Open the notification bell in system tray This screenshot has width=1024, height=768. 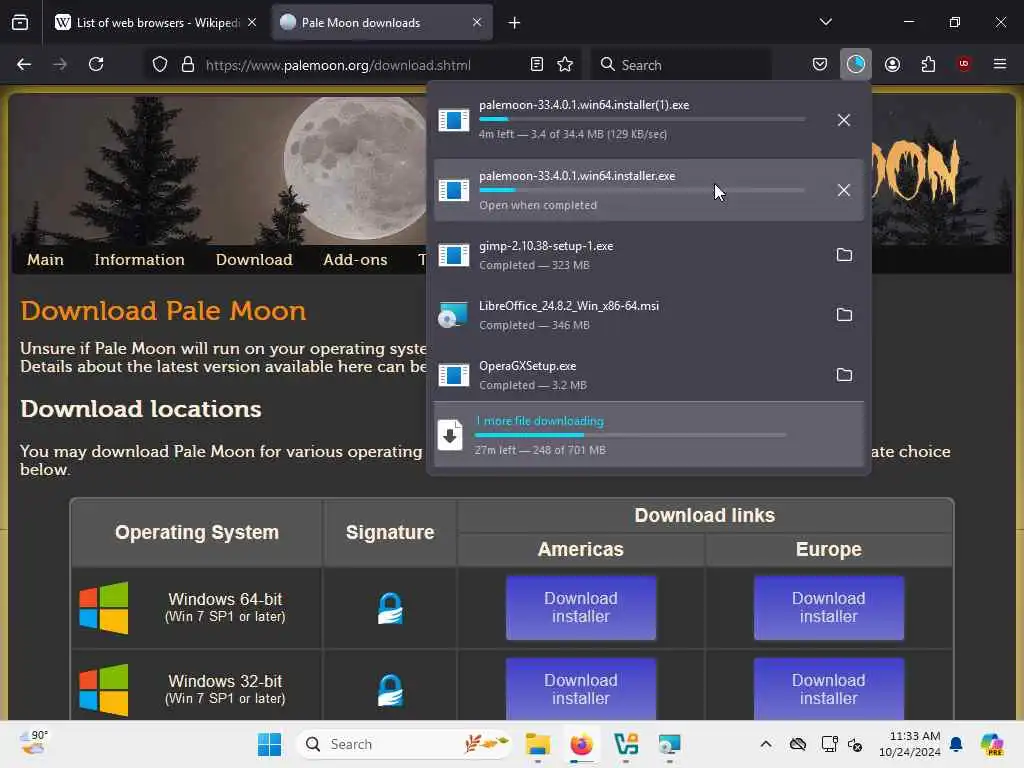pyautogui.click(x=956, y=744)
